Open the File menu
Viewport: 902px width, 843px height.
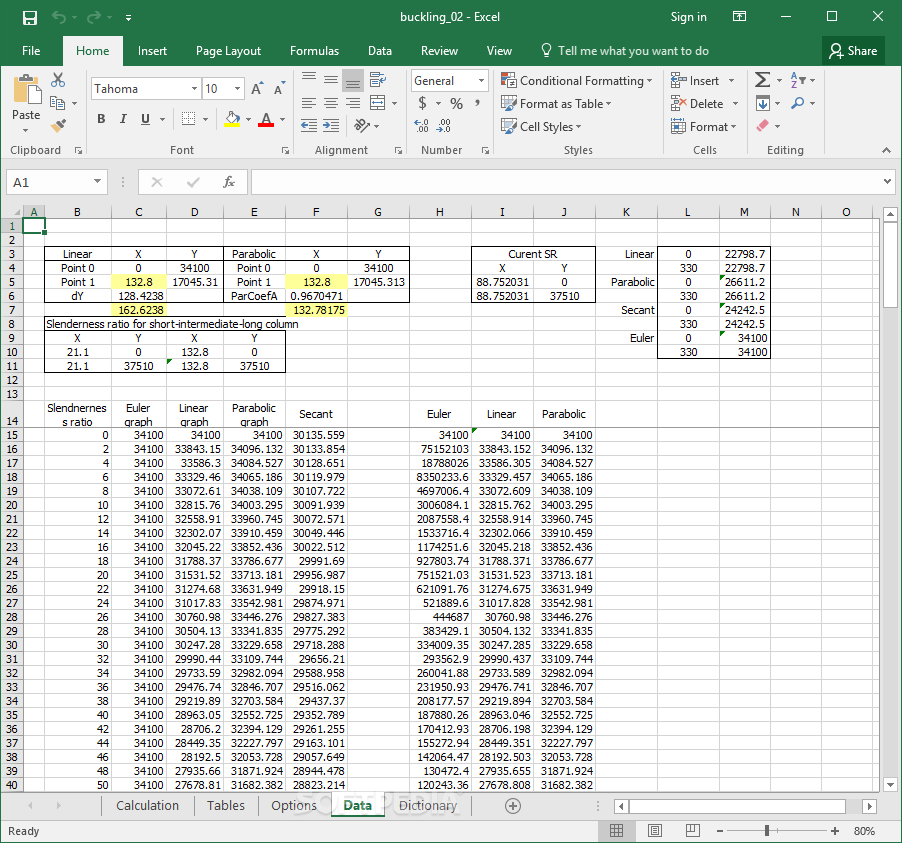coord(31,51)
